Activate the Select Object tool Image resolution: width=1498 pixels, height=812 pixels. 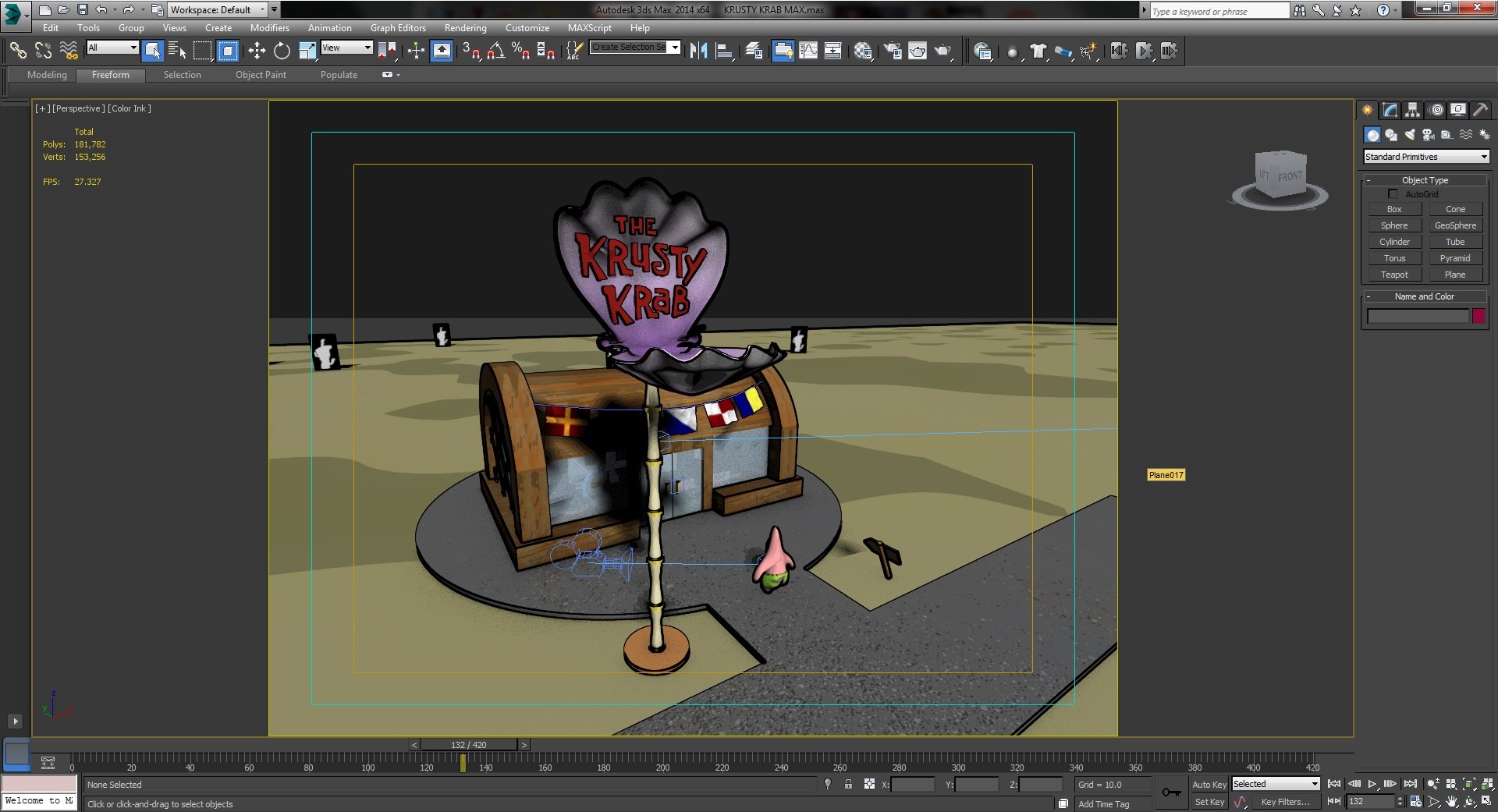point(153,51)
